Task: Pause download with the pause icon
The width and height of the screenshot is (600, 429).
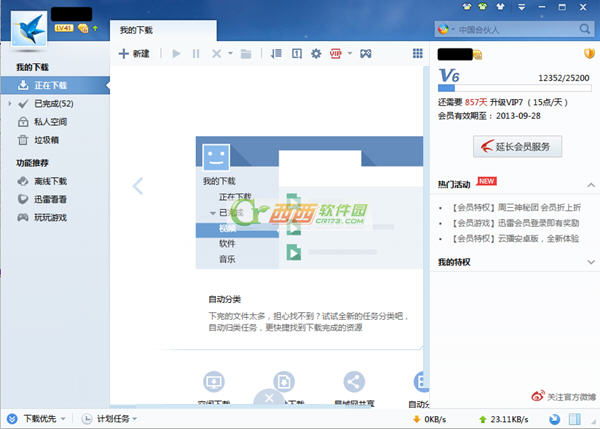Action: [x=196, y=54]
